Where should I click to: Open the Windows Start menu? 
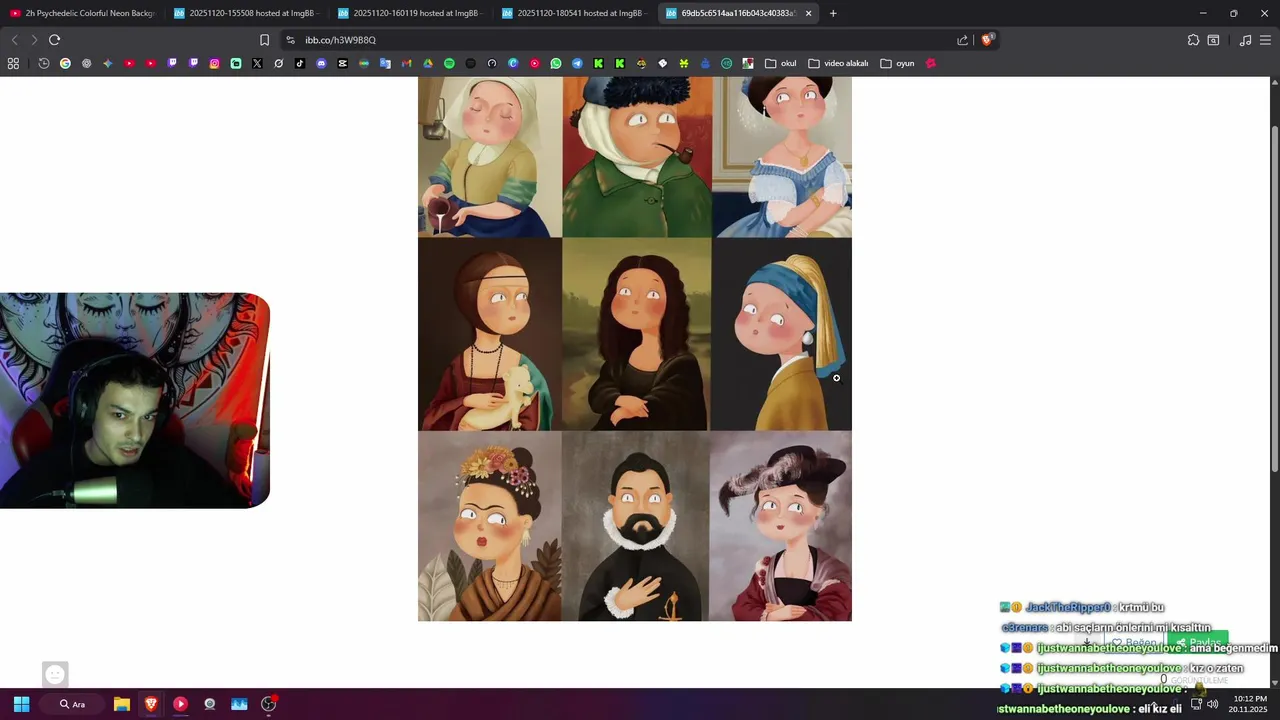pos(21,704)
